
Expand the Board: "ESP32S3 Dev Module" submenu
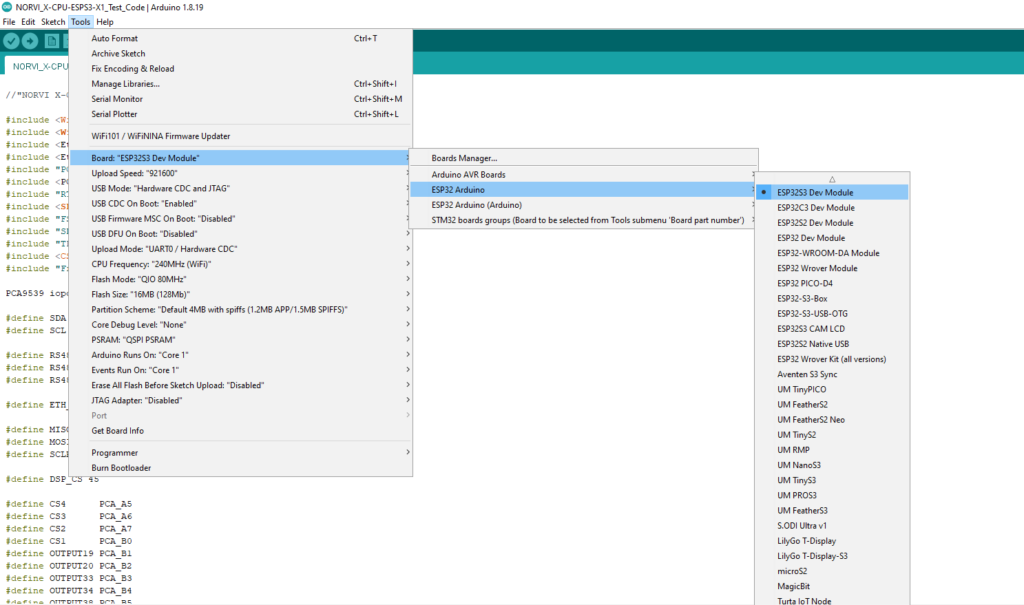[240, 158]
